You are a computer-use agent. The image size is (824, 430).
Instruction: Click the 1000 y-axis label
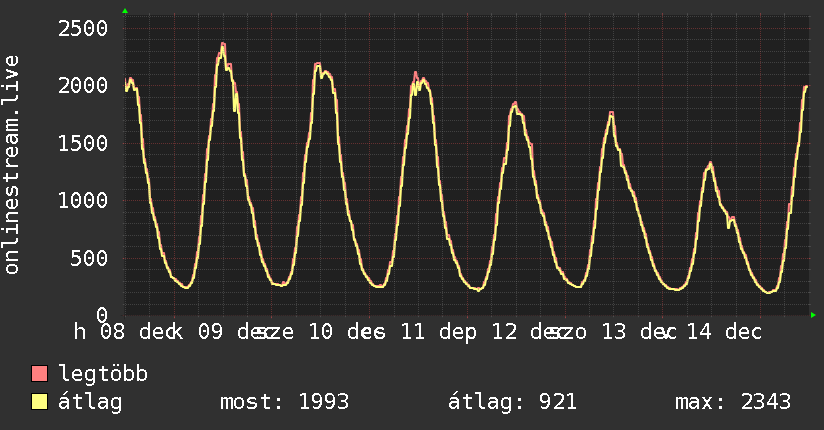pos(82,201)
